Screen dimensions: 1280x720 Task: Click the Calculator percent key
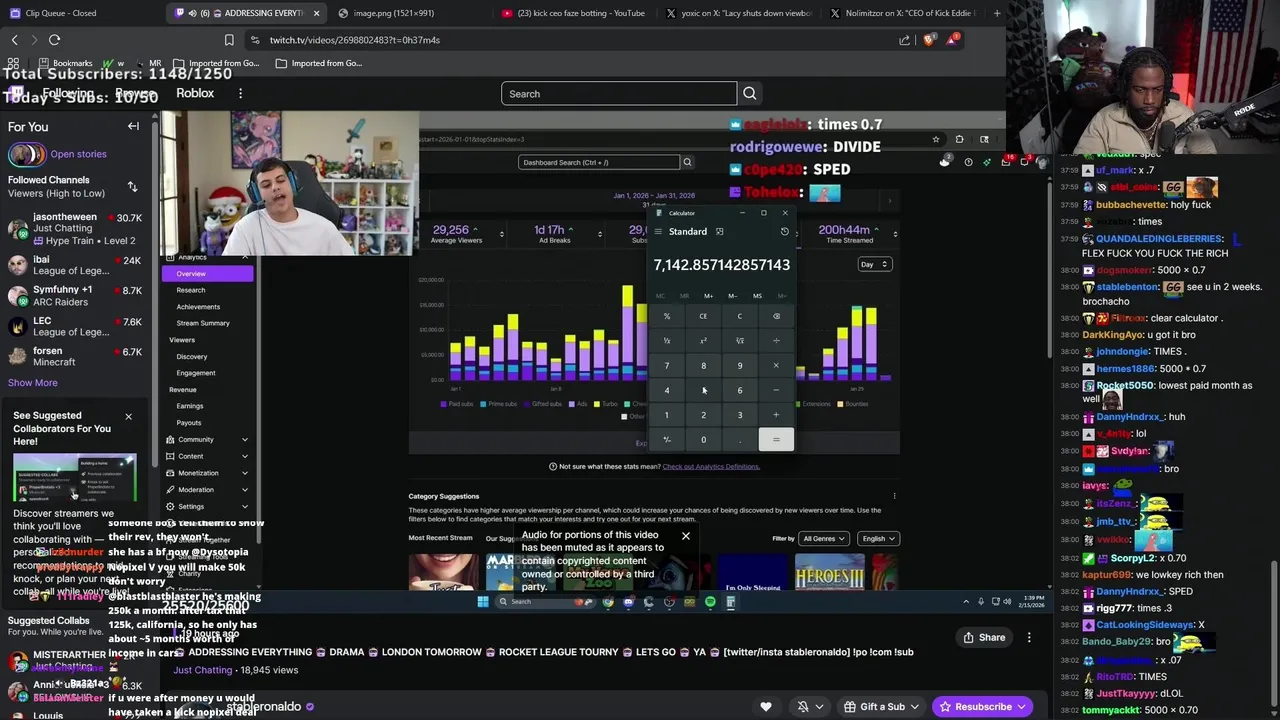tap(667, 316)
